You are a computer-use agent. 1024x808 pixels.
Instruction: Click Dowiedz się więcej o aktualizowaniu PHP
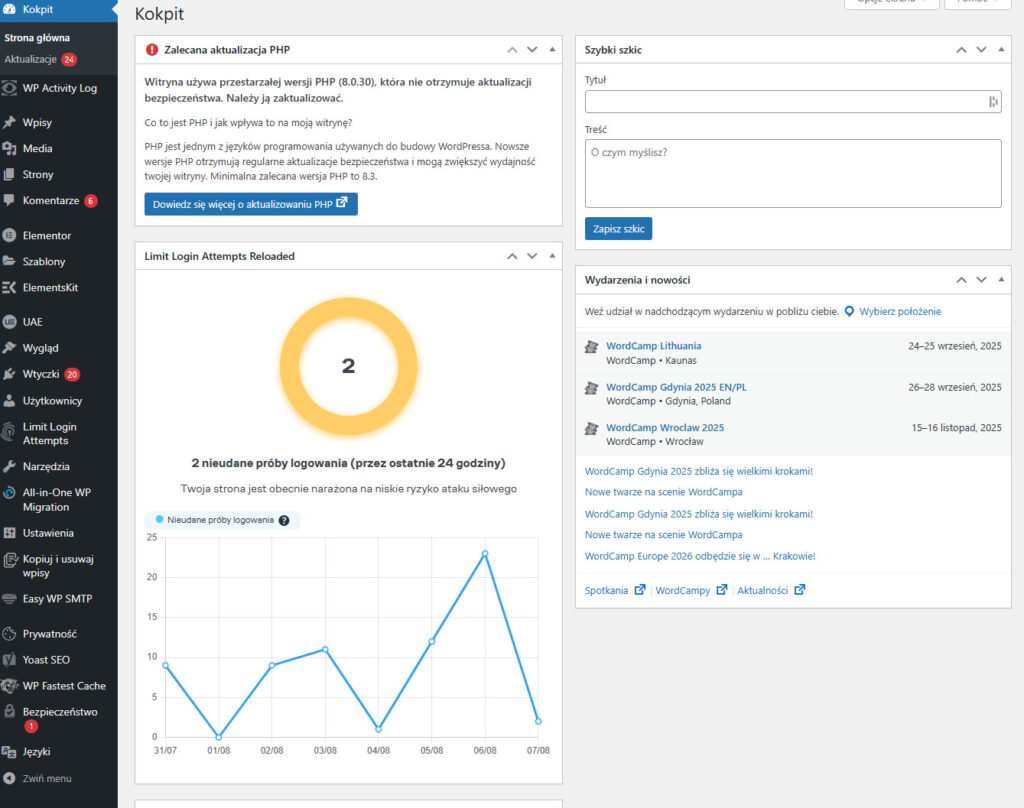tap(251, 204)
